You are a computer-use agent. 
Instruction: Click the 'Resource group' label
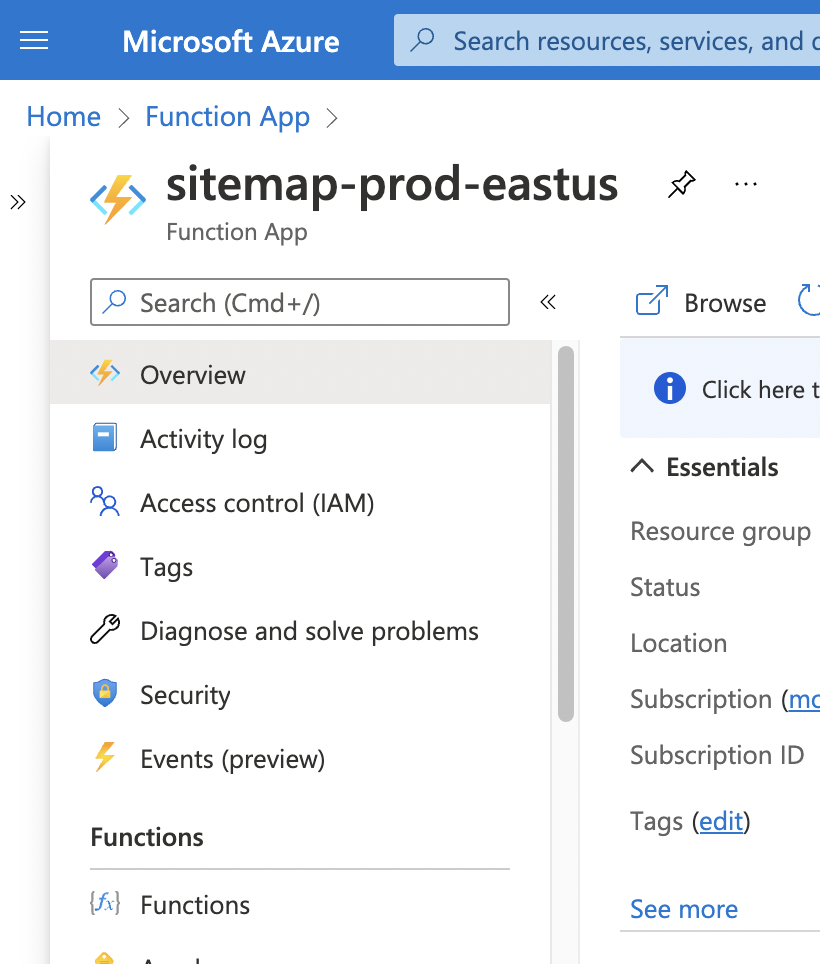point(720,532)
